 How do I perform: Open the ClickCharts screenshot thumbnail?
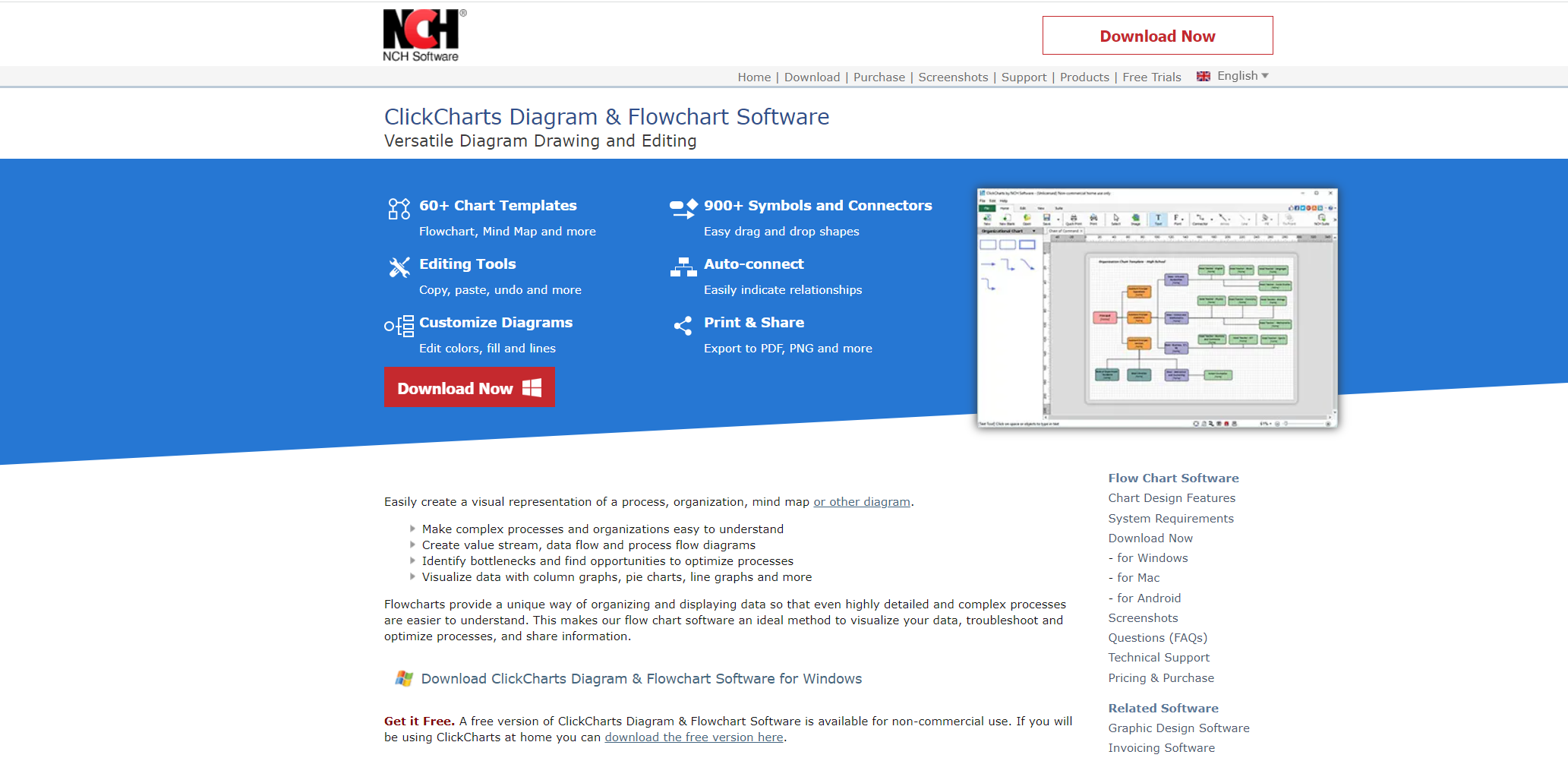(1157, 308)
